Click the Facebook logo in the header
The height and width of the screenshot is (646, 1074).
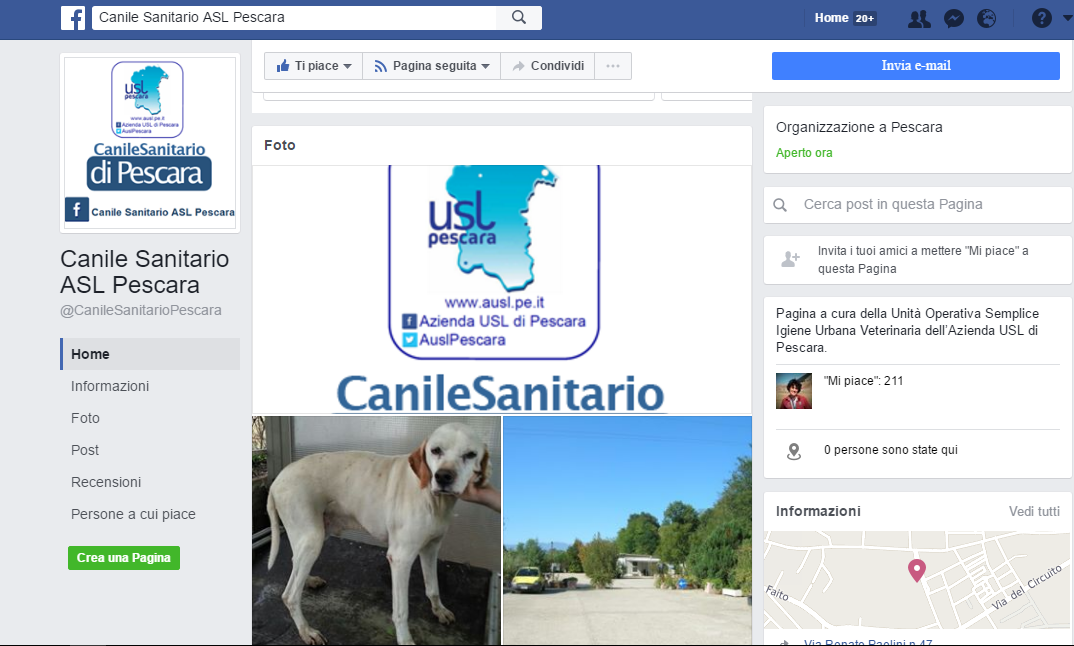pyautogui.click(x=73, y=18)
